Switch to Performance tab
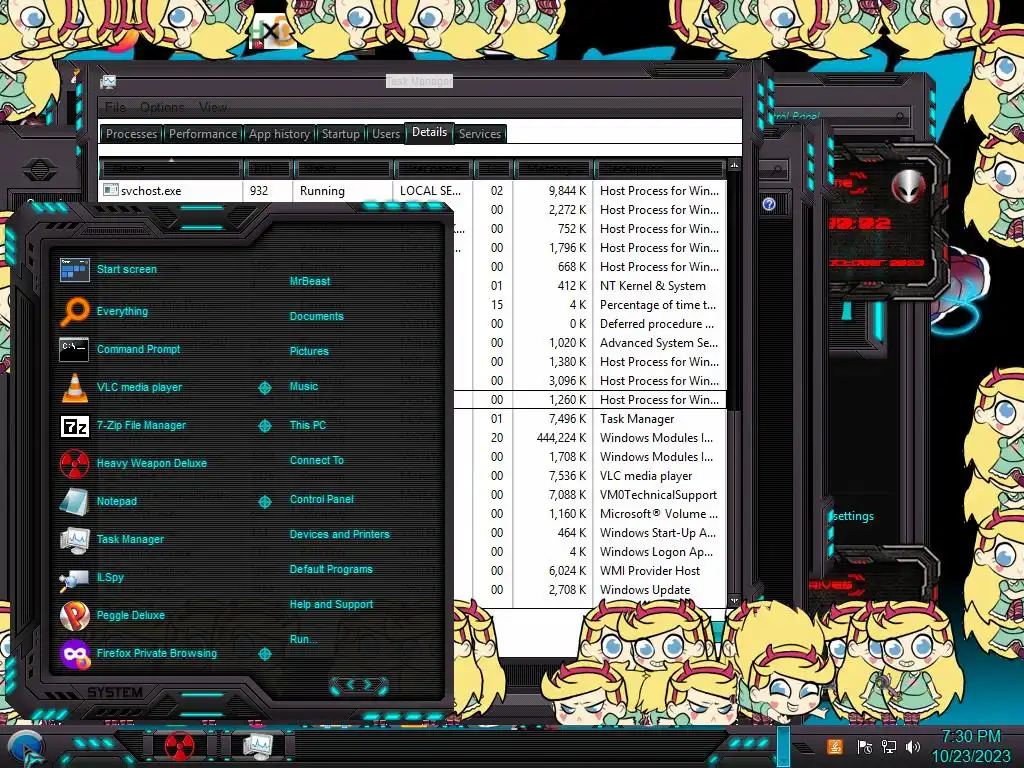This screenshot has height=768, width=1024. pyautogui.click(x=203, y=134)
